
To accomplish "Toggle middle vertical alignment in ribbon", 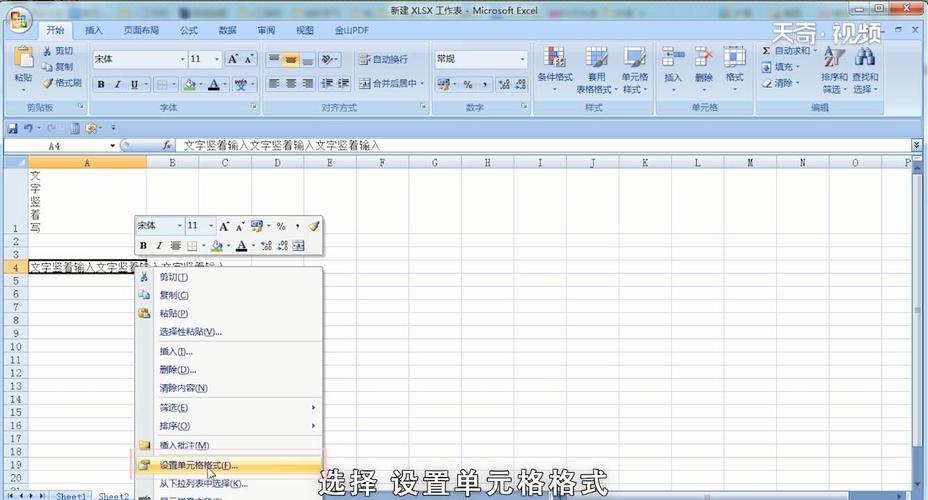I will coord(291,59).
